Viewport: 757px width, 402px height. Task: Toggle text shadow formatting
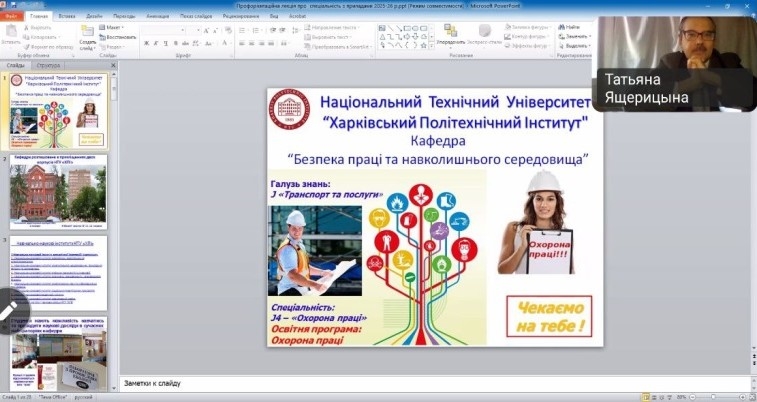point(176,43)
